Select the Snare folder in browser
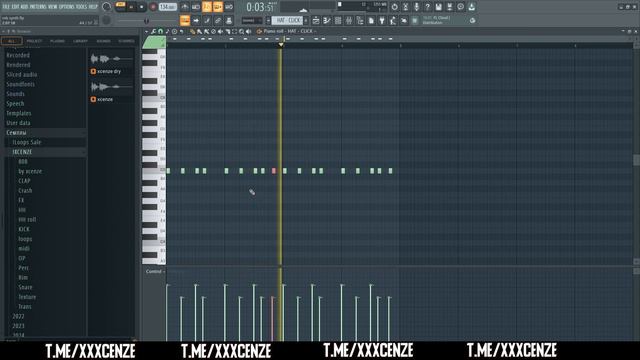Image resolution: width=640 pixels, height=360 pixels. pyautogui.click(x=25, y=287)
